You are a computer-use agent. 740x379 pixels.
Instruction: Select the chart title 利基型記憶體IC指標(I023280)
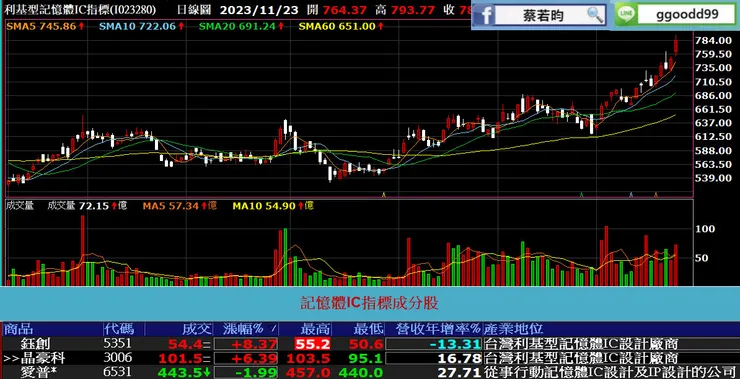pyautogui.click(x=79, y=9)
